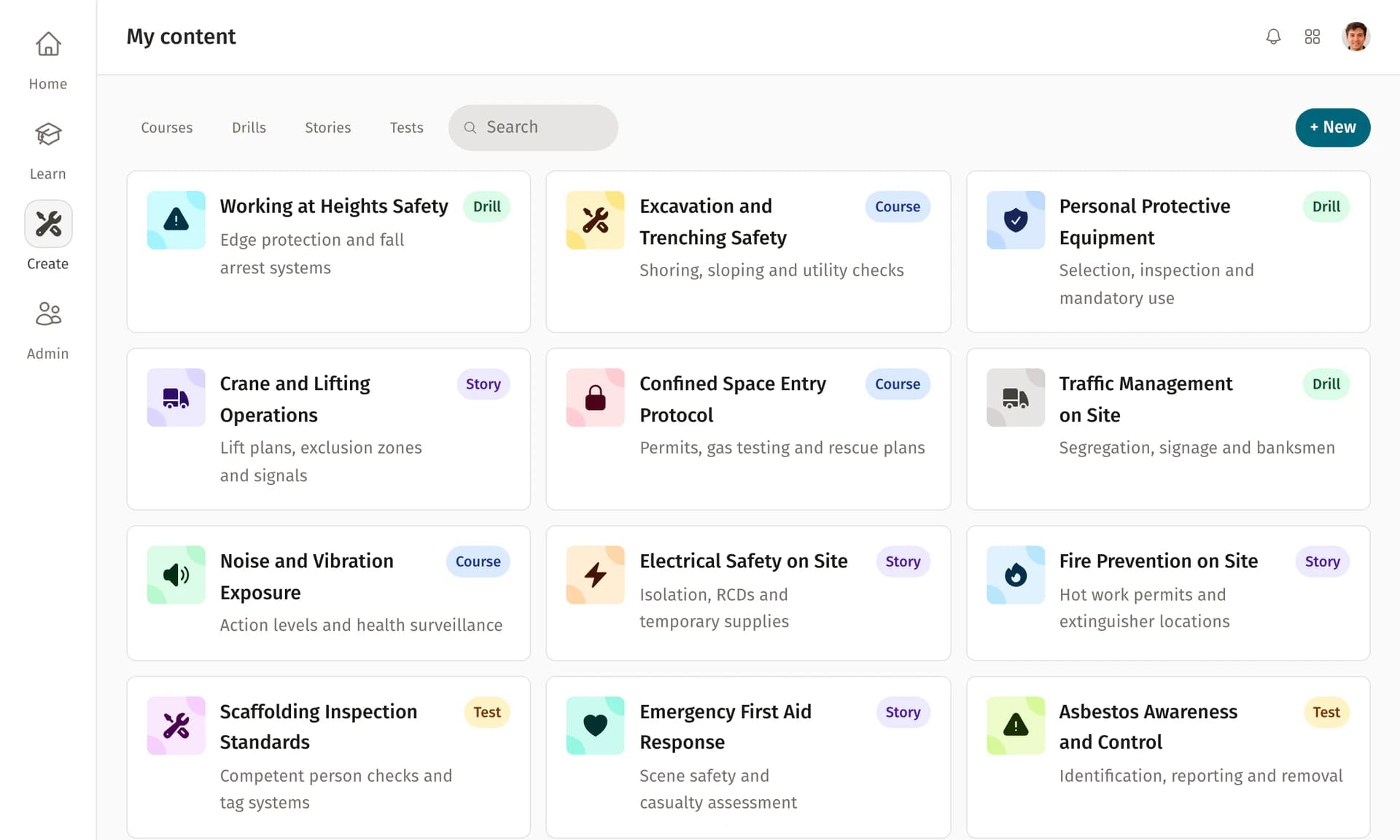Click the flame icon on Fire Prevention card

click(1015, 575)
